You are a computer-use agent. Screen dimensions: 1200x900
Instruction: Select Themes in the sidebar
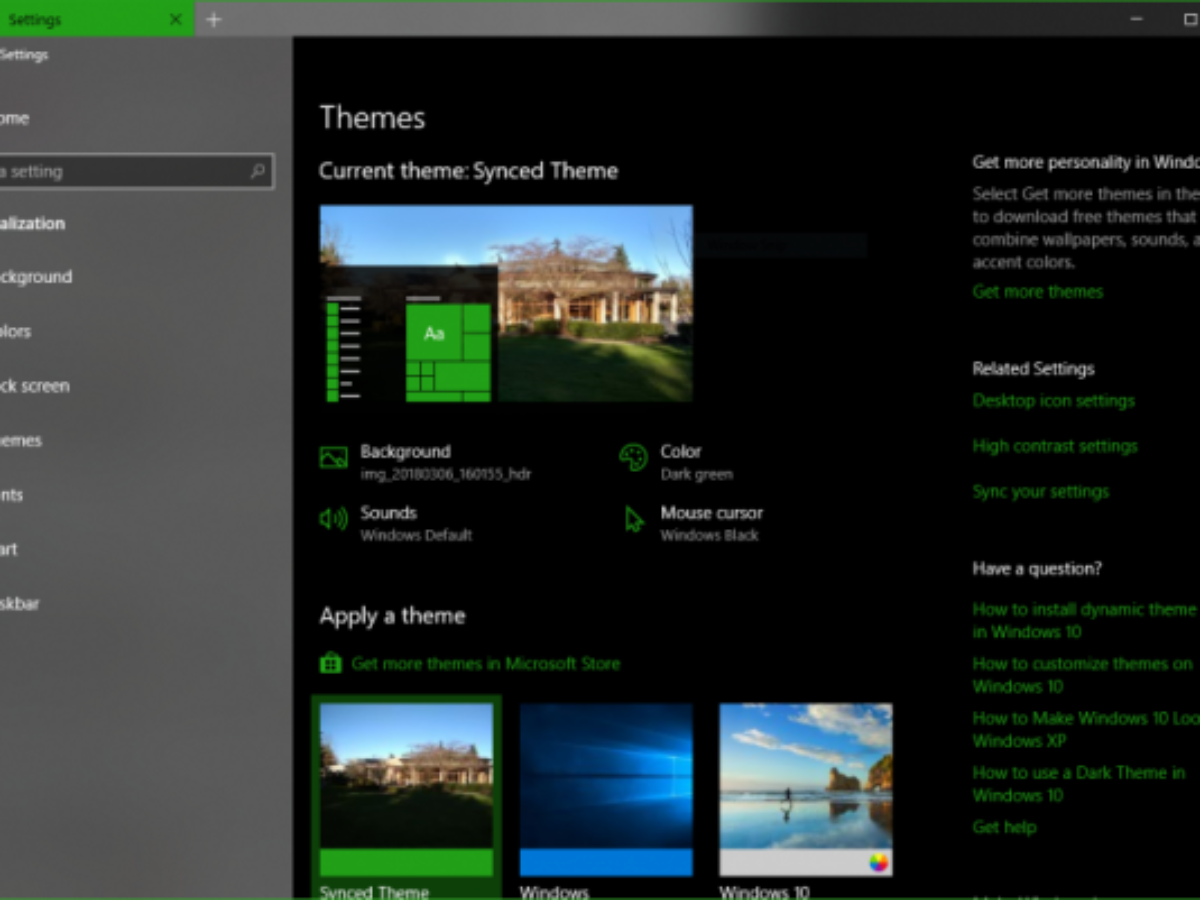pos(21,440)
